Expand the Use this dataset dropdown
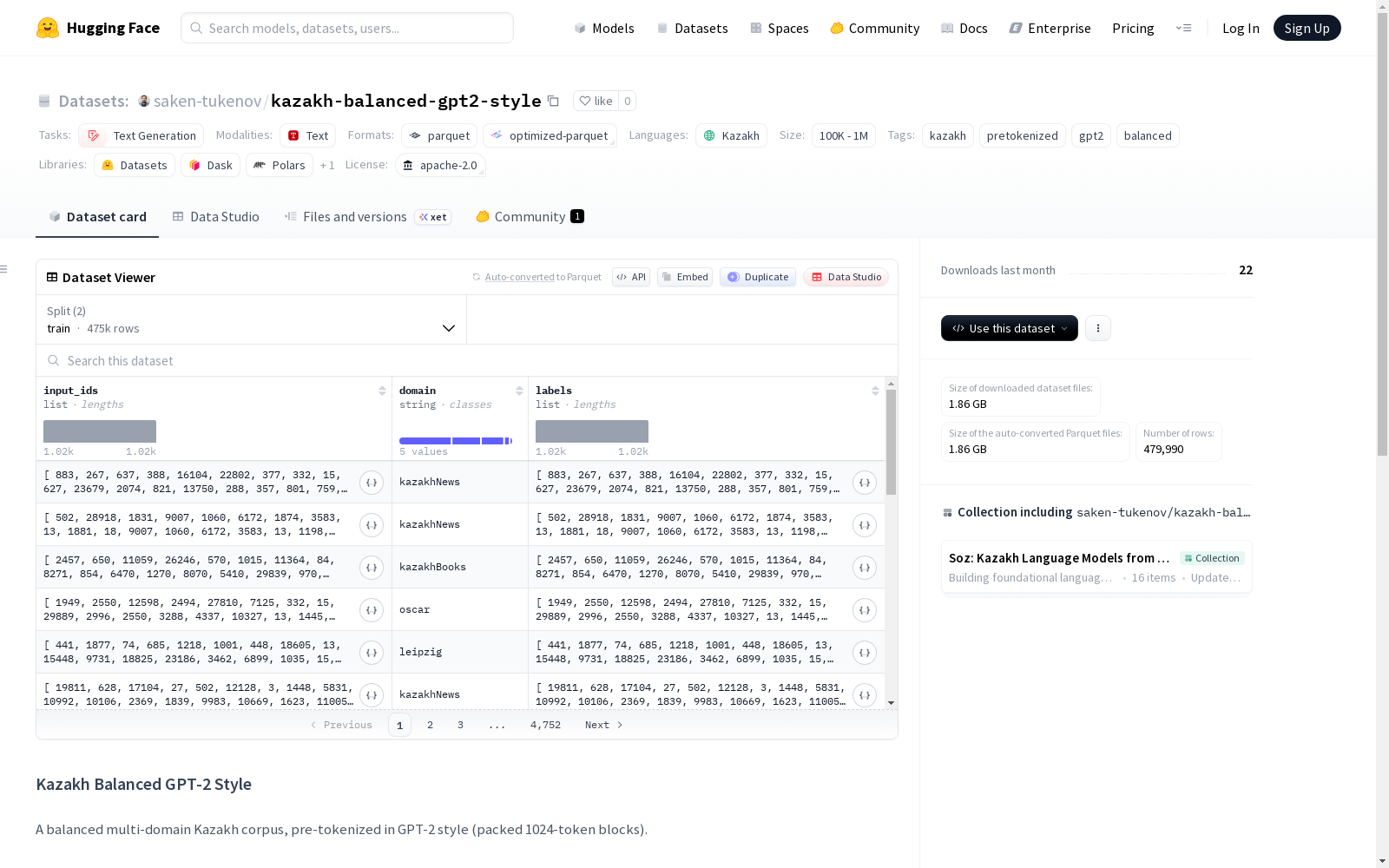1389x868 pixels. point(1010,328)
